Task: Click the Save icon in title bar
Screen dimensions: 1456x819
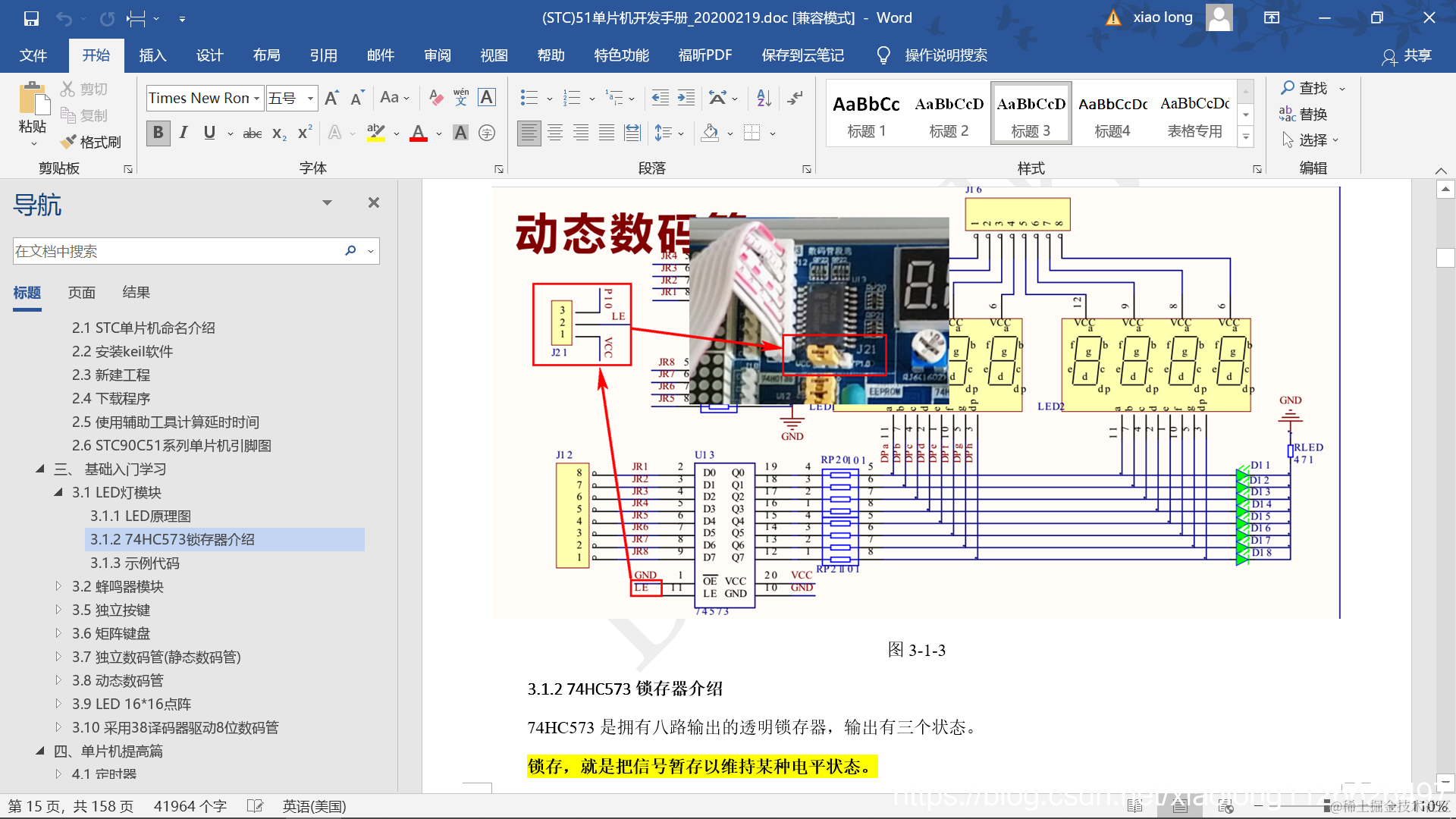Action: tap(31, 18)
